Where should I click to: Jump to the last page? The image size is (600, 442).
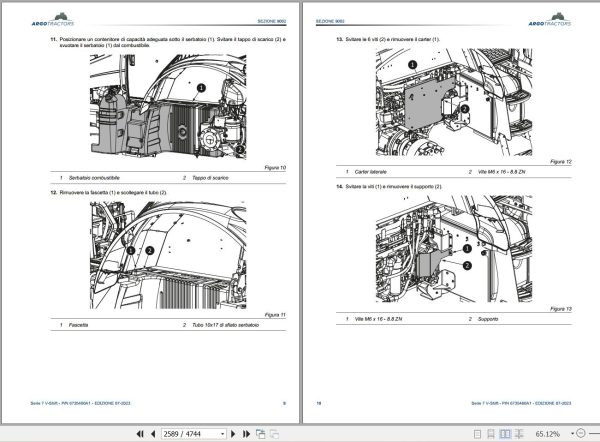pos(246,434)
